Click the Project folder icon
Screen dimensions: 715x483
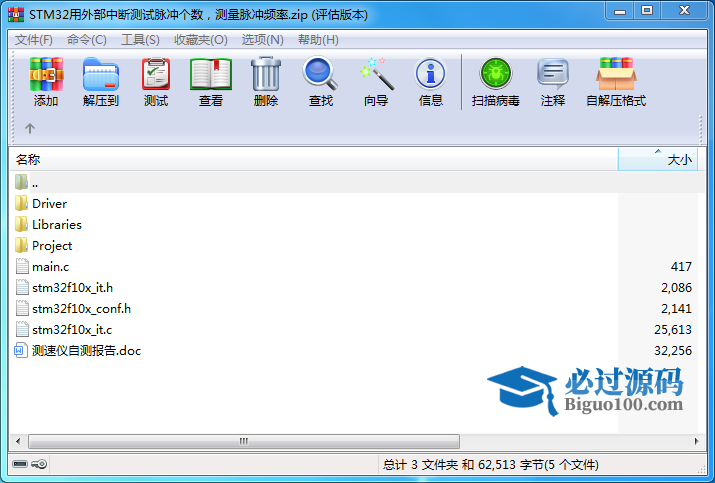[x=21, y=245]
